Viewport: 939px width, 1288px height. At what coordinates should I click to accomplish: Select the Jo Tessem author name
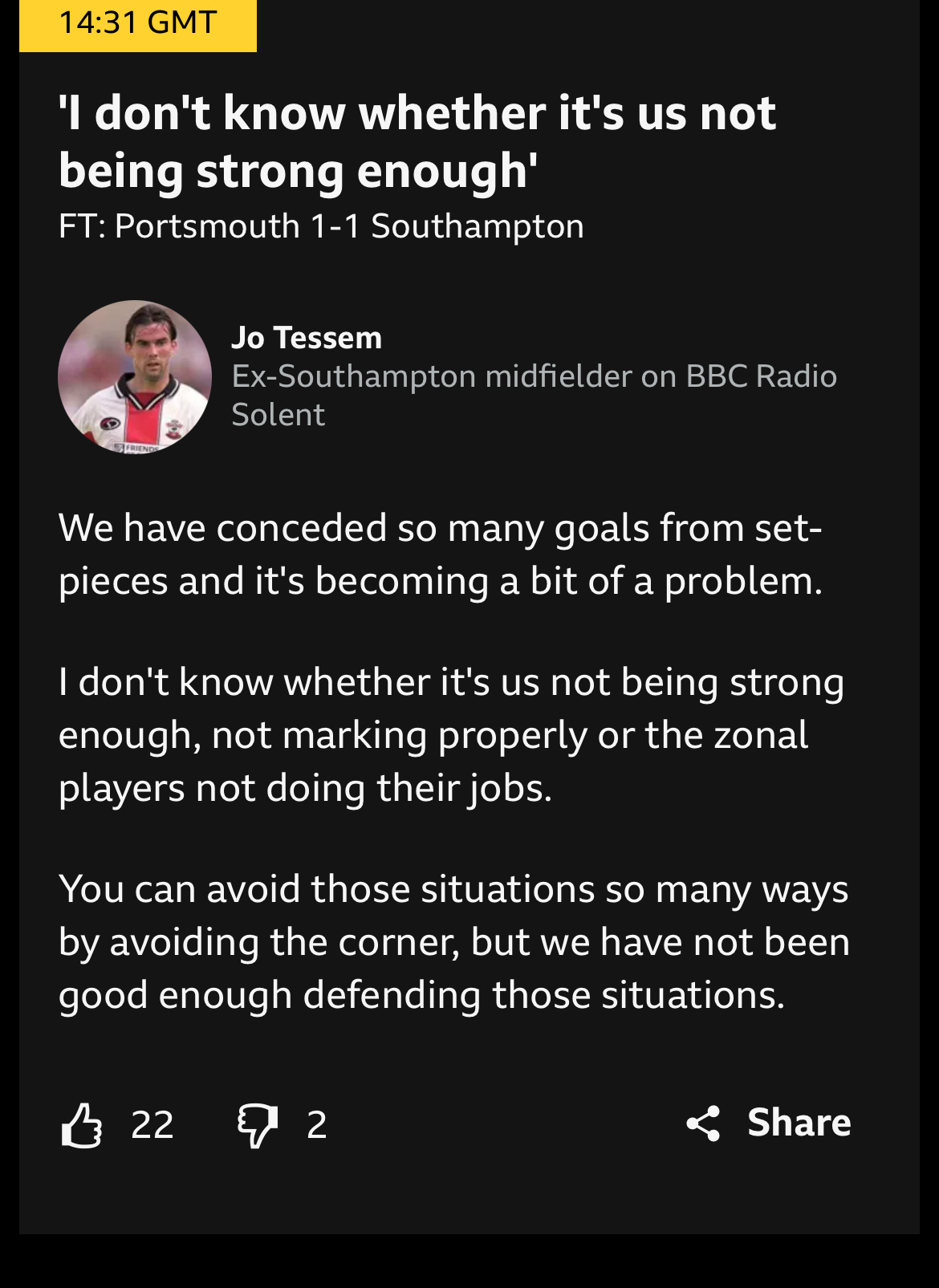[x=307, y=338]
